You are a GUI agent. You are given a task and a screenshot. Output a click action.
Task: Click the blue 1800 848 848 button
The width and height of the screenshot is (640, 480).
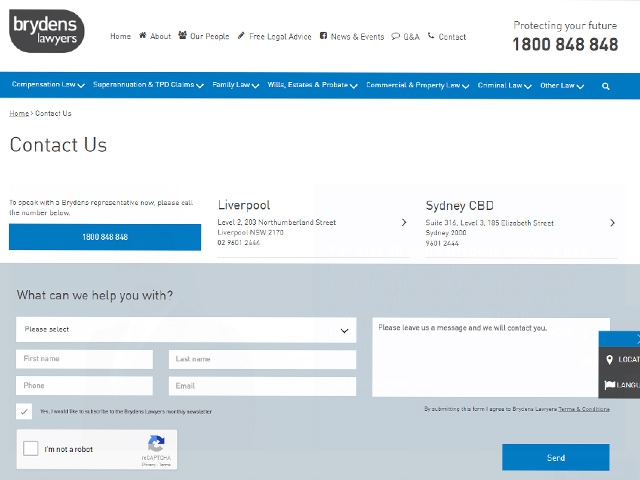click(105, 237)
